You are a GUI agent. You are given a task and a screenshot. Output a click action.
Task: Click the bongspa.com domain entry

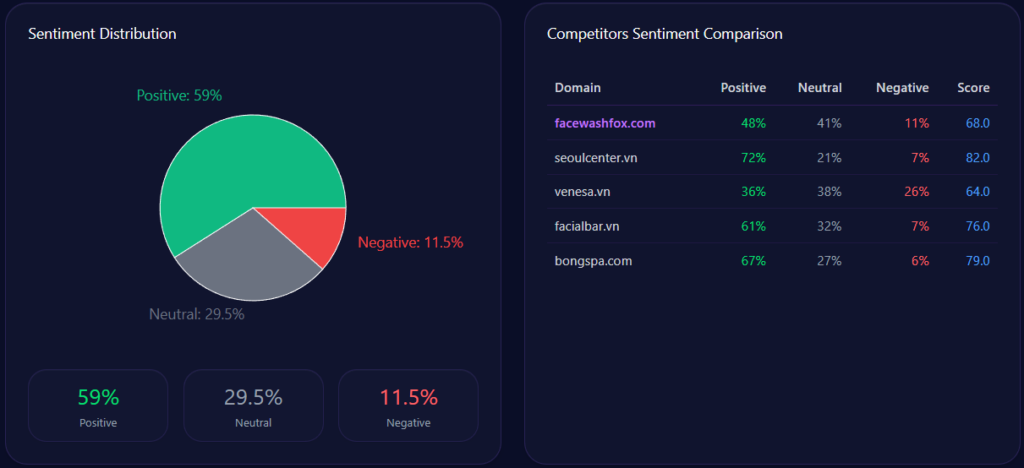click(x=593, y=261)
